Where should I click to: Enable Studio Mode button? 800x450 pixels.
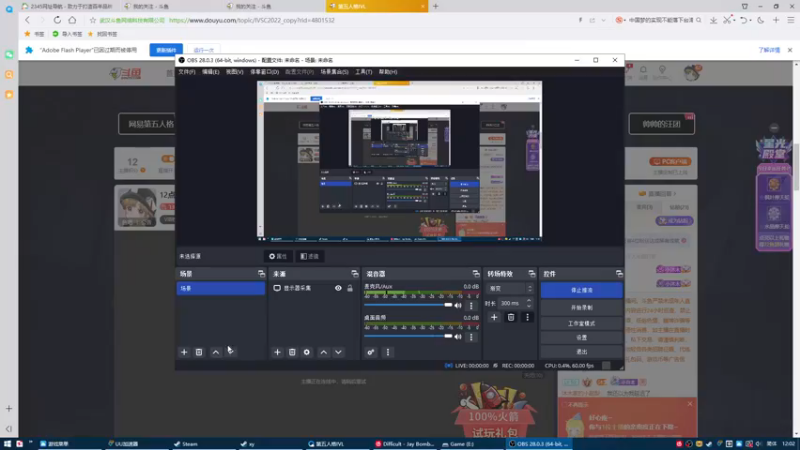coord(582,323)
